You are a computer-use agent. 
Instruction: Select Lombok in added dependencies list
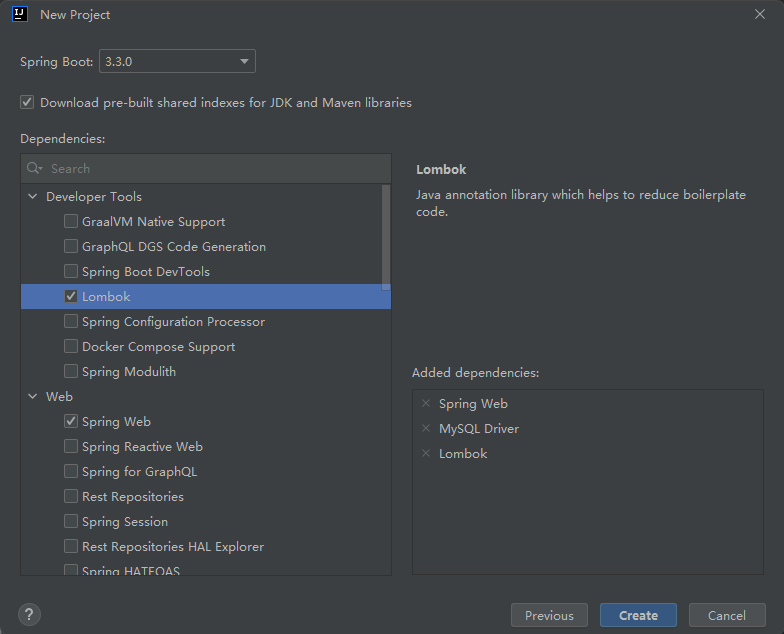pyautogui.click(x=463, y=454)
